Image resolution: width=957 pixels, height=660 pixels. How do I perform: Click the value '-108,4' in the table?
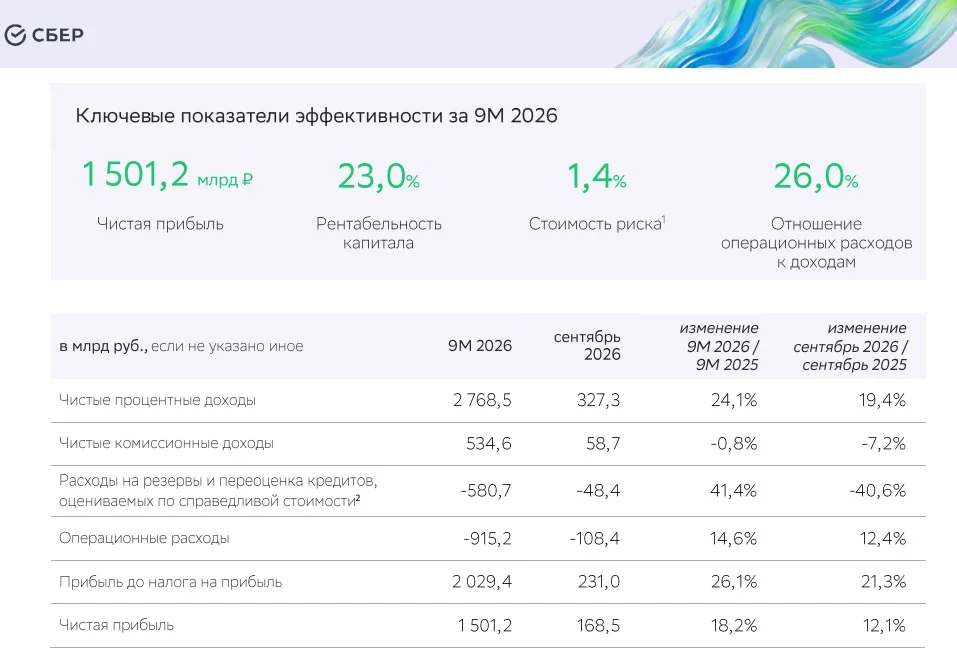[594, 539]
